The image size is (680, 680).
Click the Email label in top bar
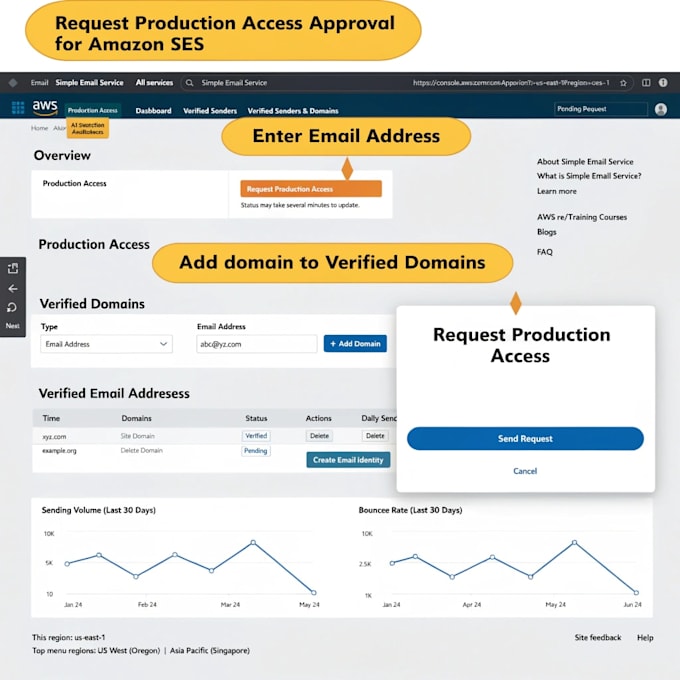pos(39,82)
